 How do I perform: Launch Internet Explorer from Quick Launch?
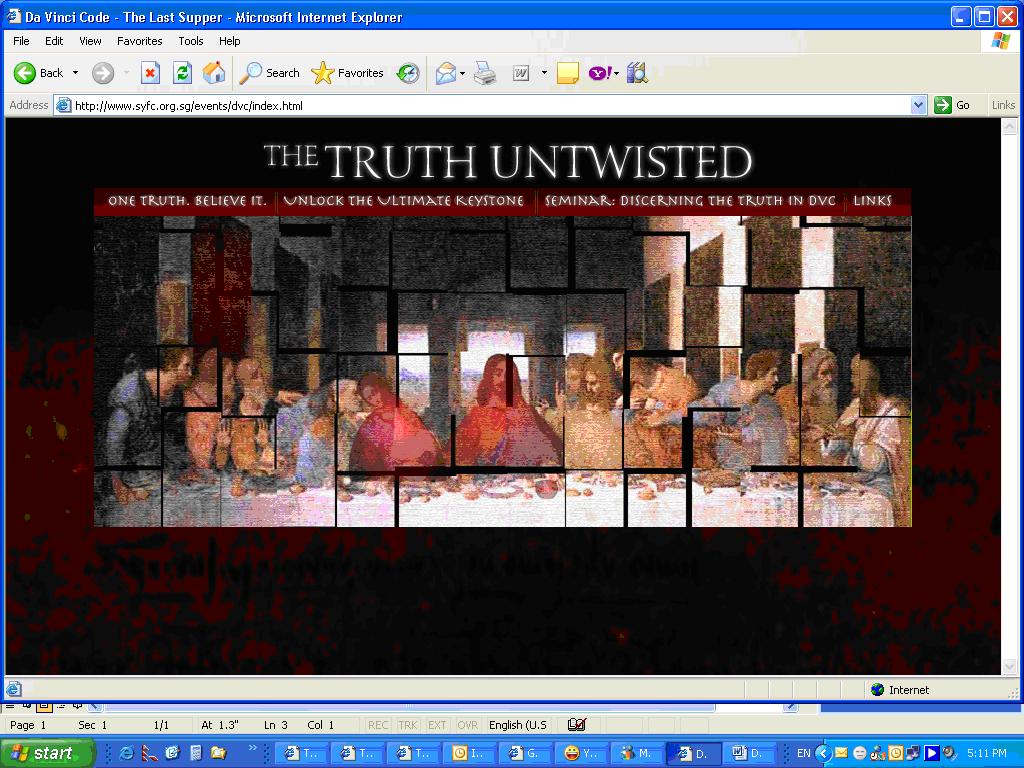pyautogui.click(x=126, y=753)
